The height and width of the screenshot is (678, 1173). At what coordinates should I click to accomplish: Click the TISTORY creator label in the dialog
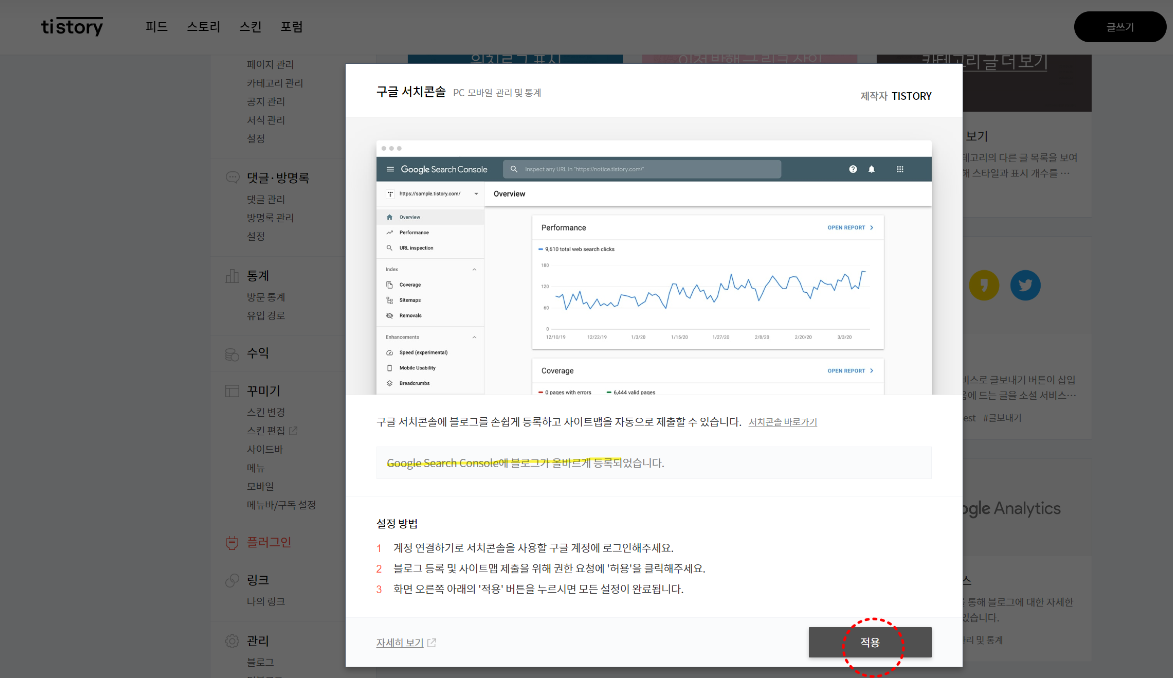[x=911, y=96]
